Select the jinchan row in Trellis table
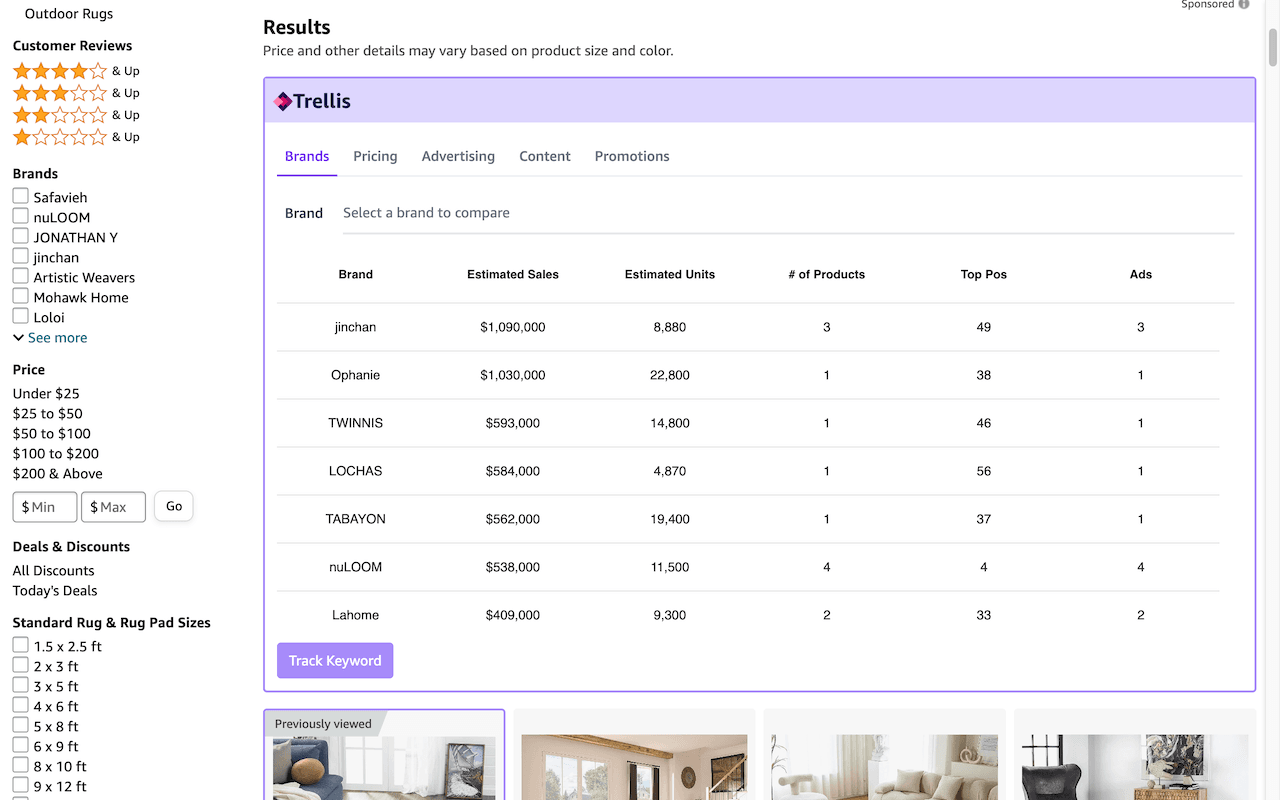Viewport: 1280px width, 800px height. 748,327
